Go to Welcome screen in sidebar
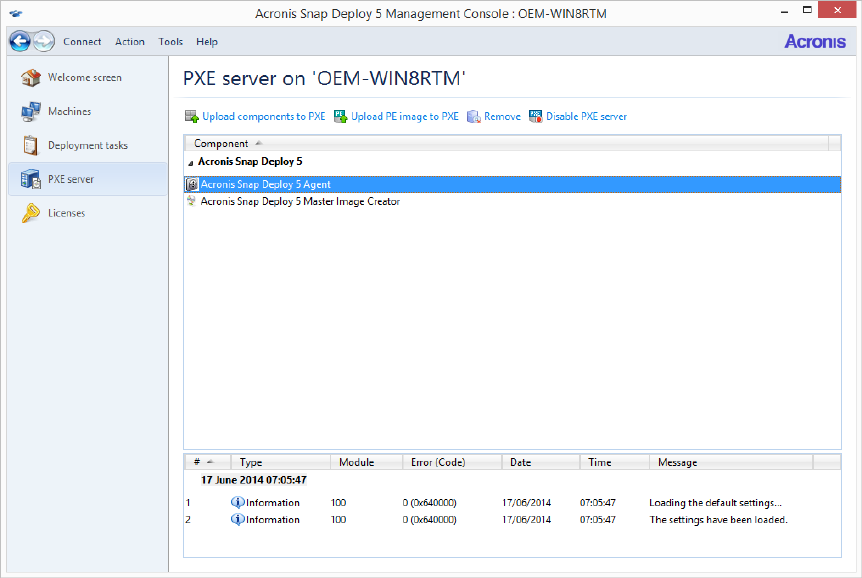This screenshot has height=578, width=862. point(85,78)
